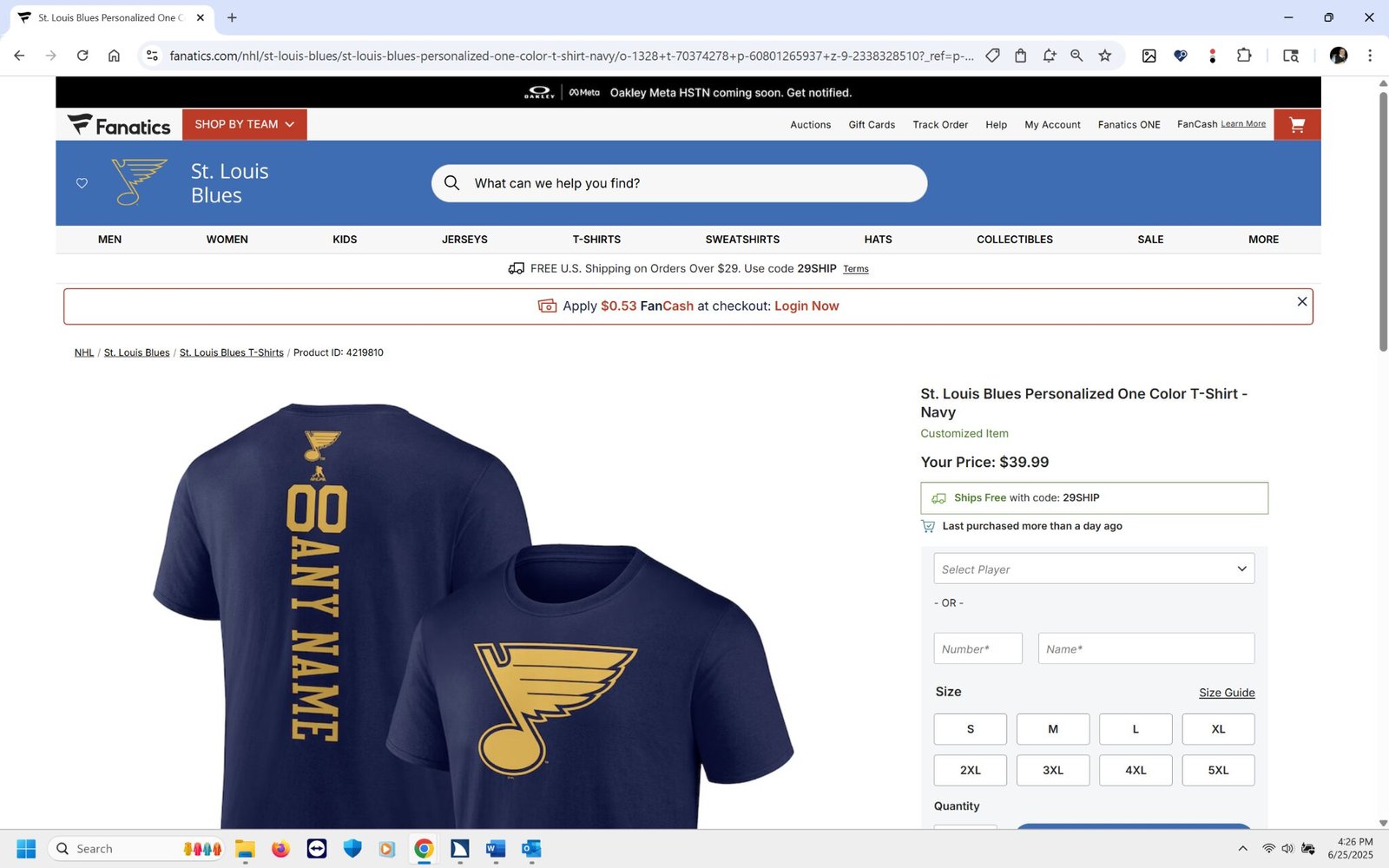Click the Number input field

[978, 648]
